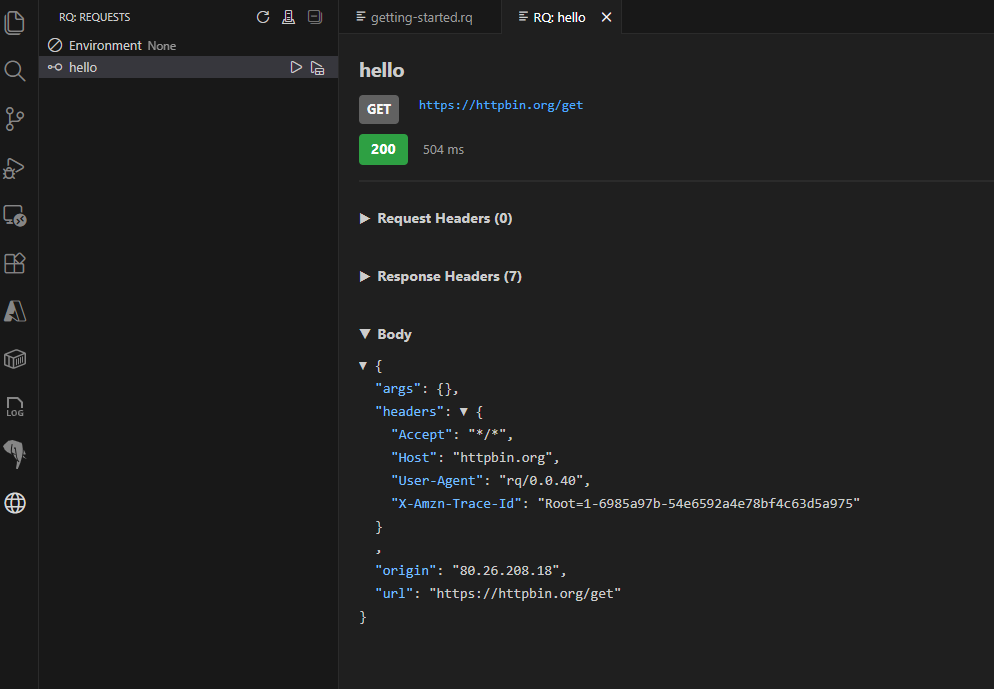Run the hello request via its play icon
The width and height of the screenshot is (994, 689).
pyautogui.click(x=296, y=66)
